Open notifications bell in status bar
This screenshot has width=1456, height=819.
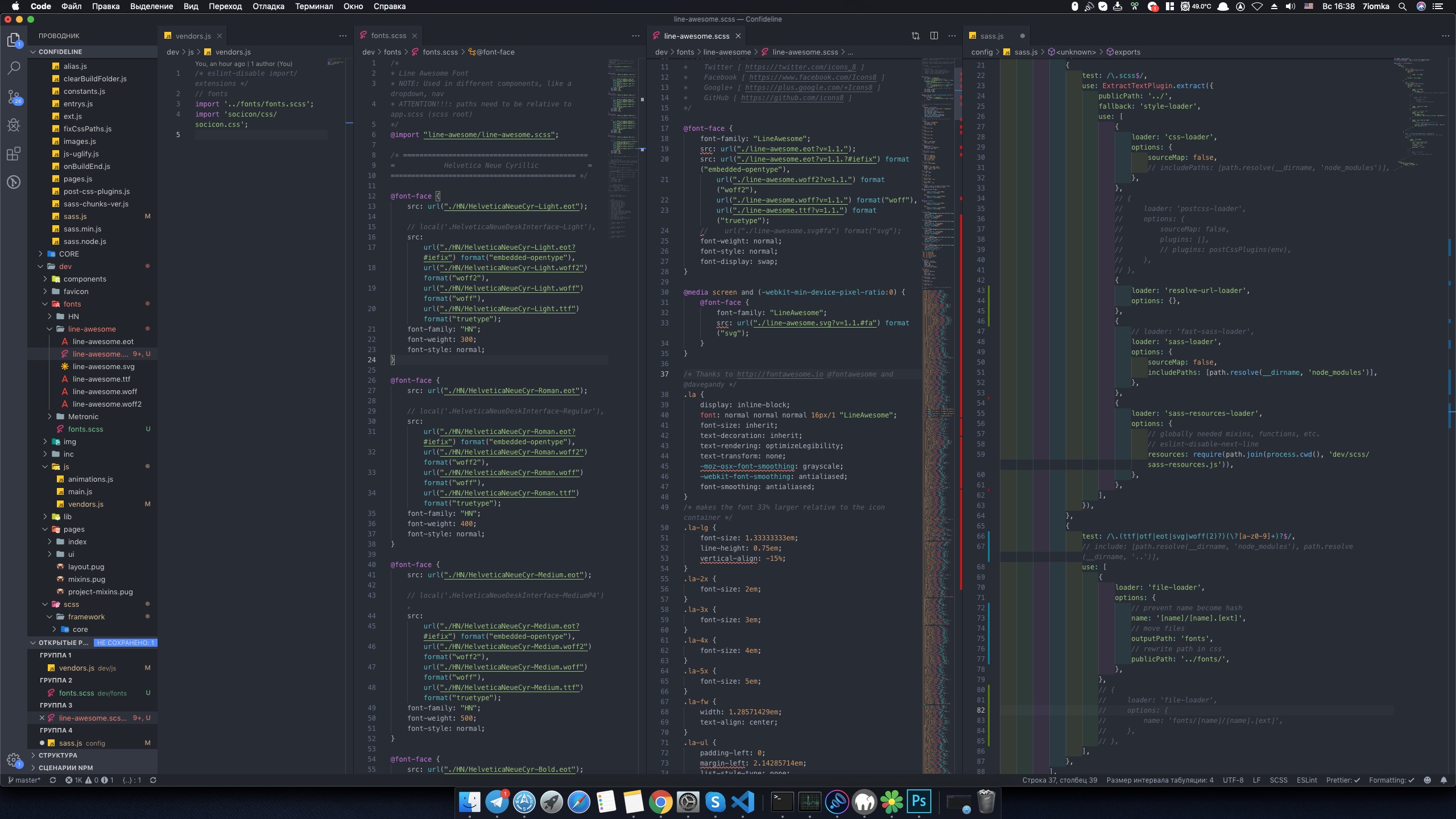click(1443, 780)
